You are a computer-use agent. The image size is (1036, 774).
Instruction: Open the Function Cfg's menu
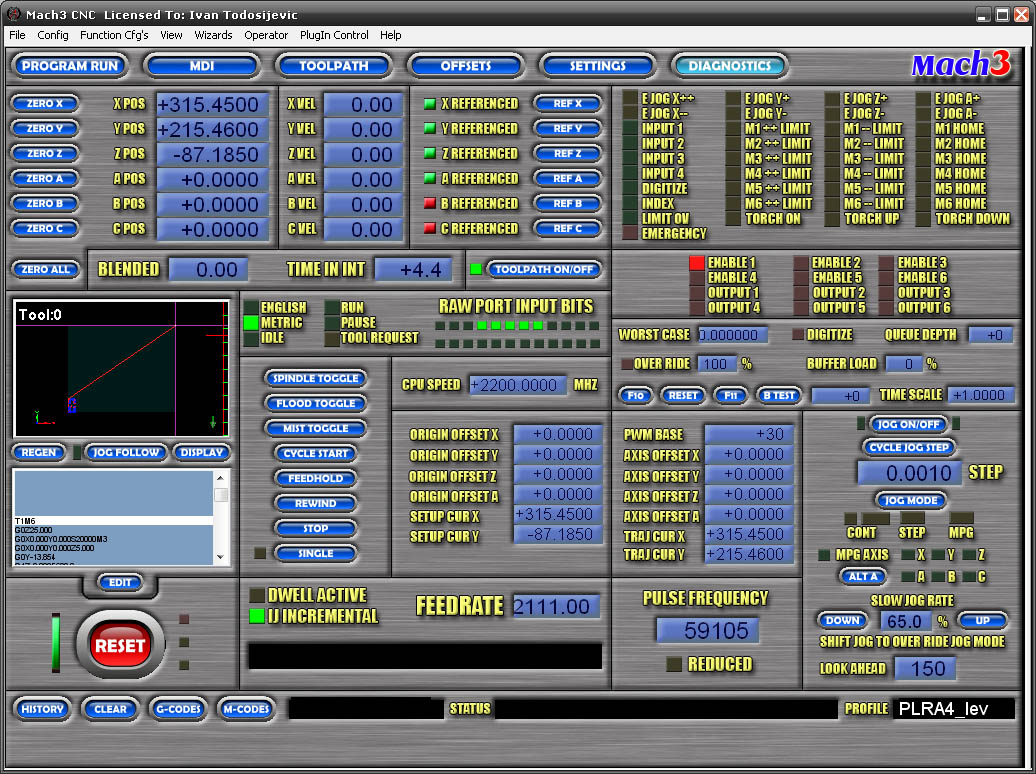tap(114, 35)
